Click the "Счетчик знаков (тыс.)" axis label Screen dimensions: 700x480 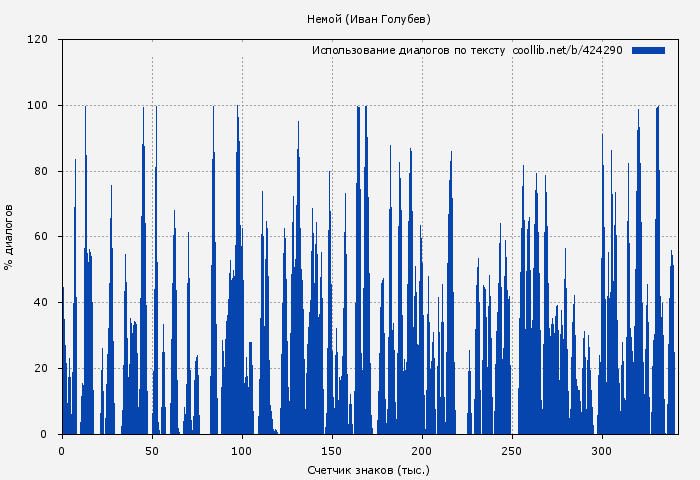tap(368, 469)
